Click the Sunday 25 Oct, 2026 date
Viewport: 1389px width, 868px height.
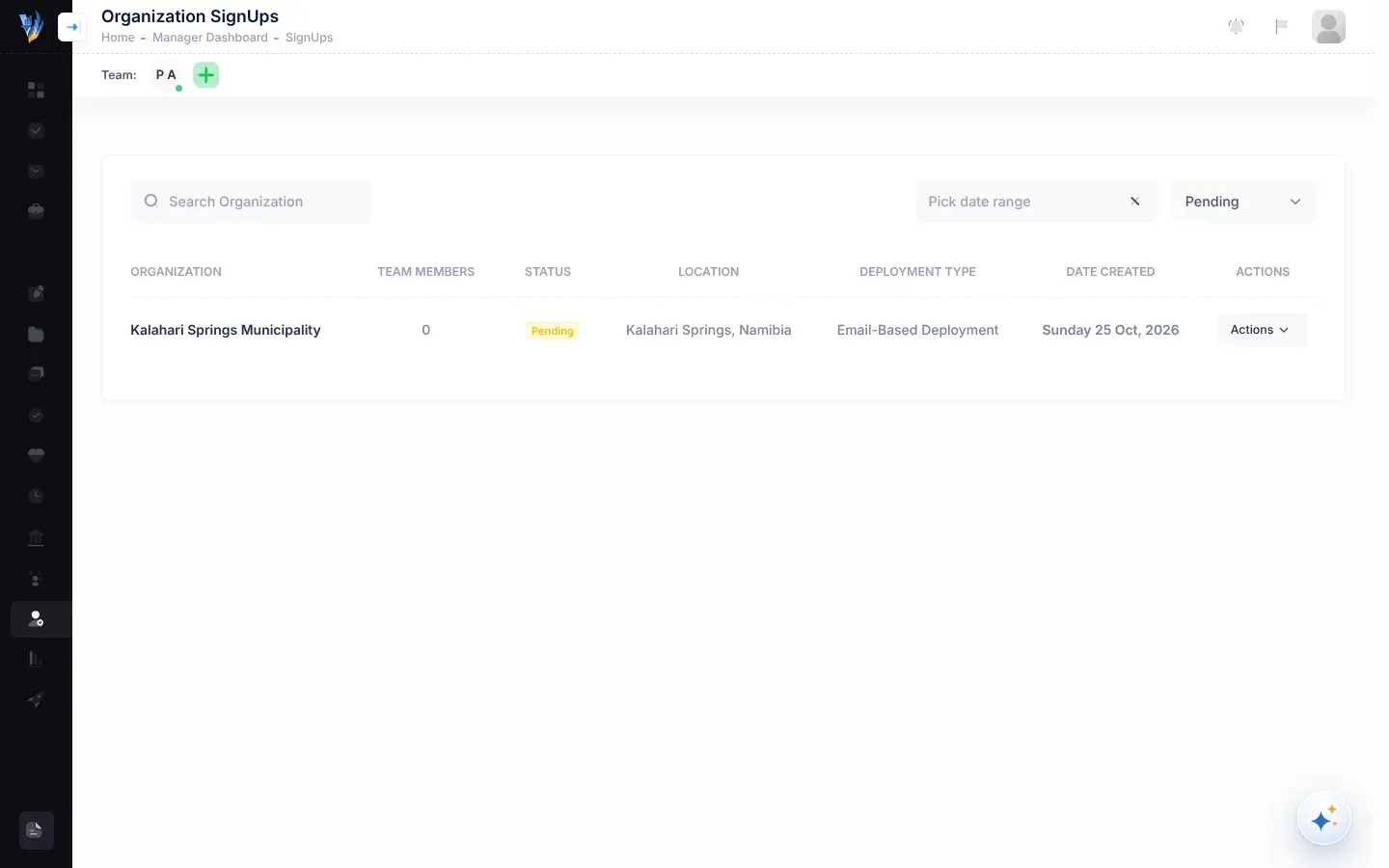coord(1110,330)
